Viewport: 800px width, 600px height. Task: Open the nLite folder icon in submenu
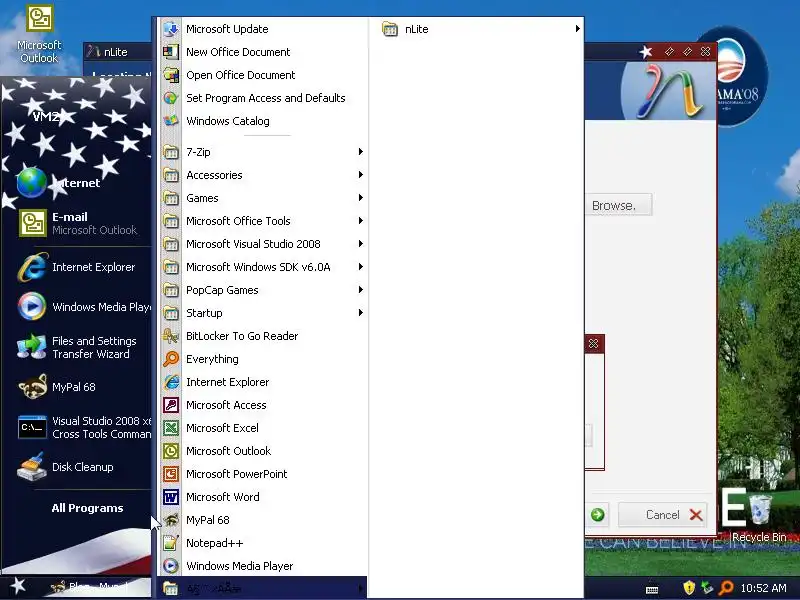[x=390, y=29]
